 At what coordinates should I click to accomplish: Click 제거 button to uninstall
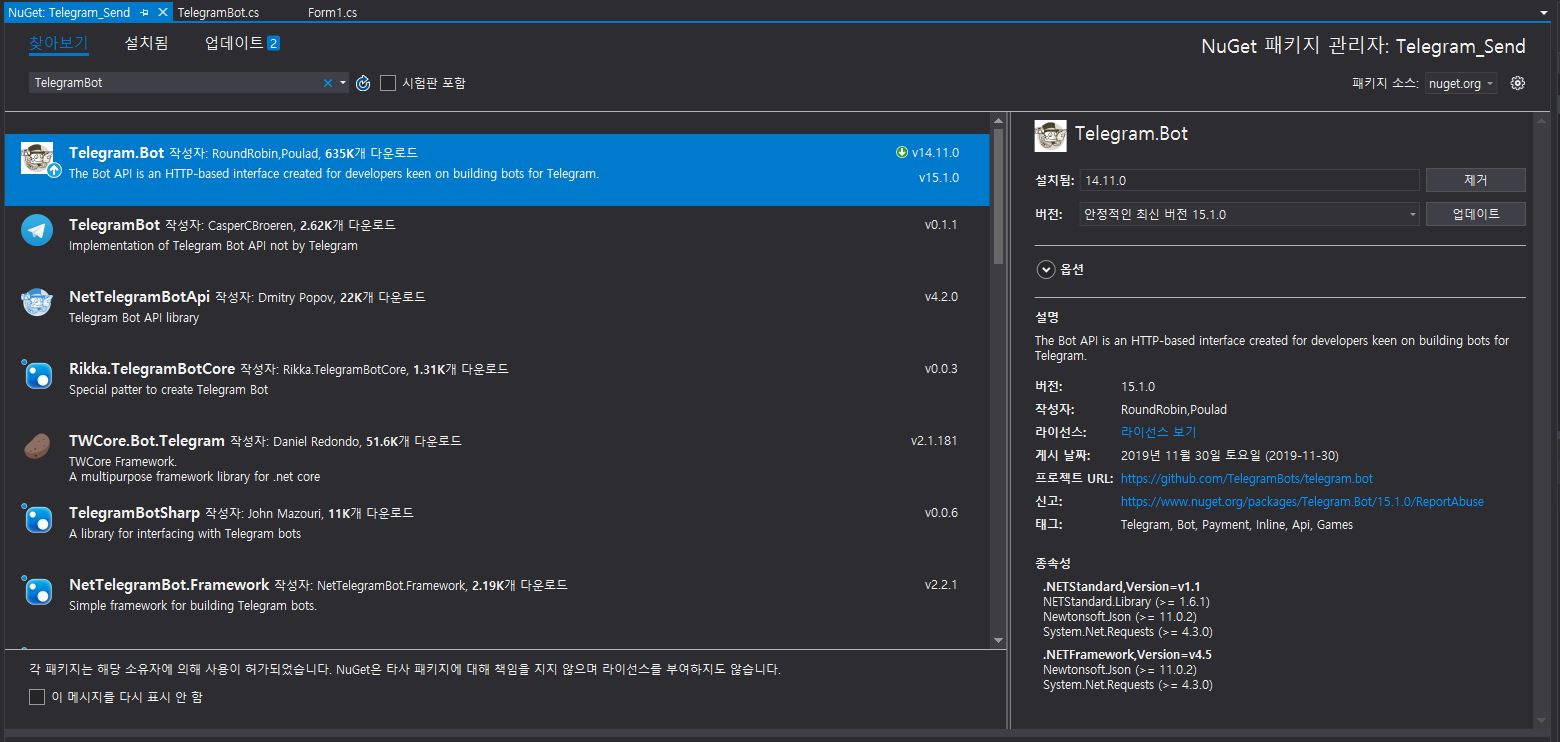pyautogui.click(x=1475, y=180)
